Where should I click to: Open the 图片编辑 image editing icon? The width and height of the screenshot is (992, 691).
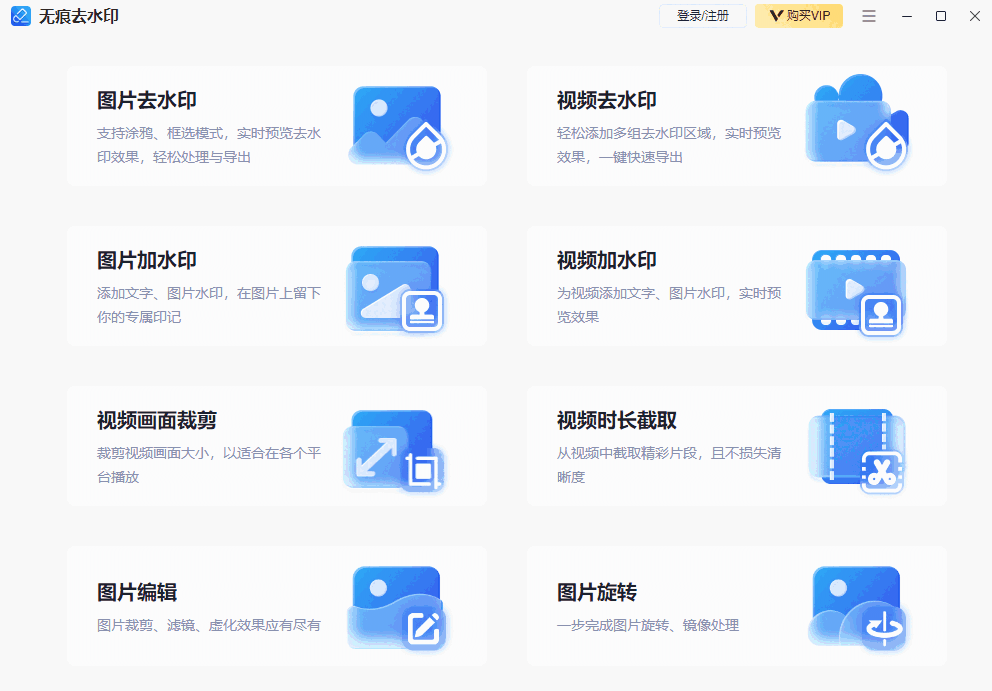(x=397, y=607)
